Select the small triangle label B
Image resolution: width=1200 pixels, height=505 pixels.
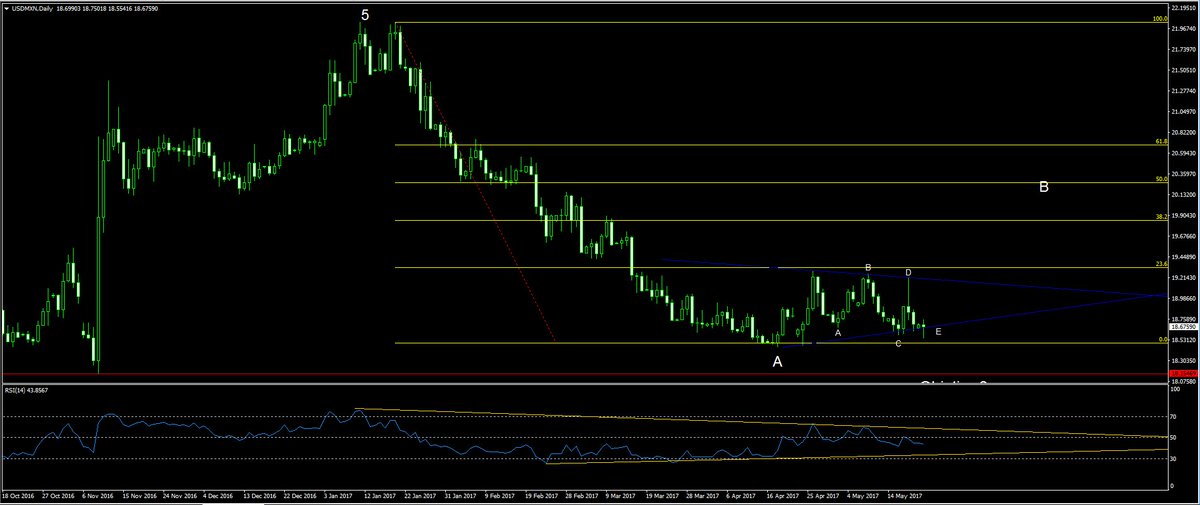pos(868,267)
